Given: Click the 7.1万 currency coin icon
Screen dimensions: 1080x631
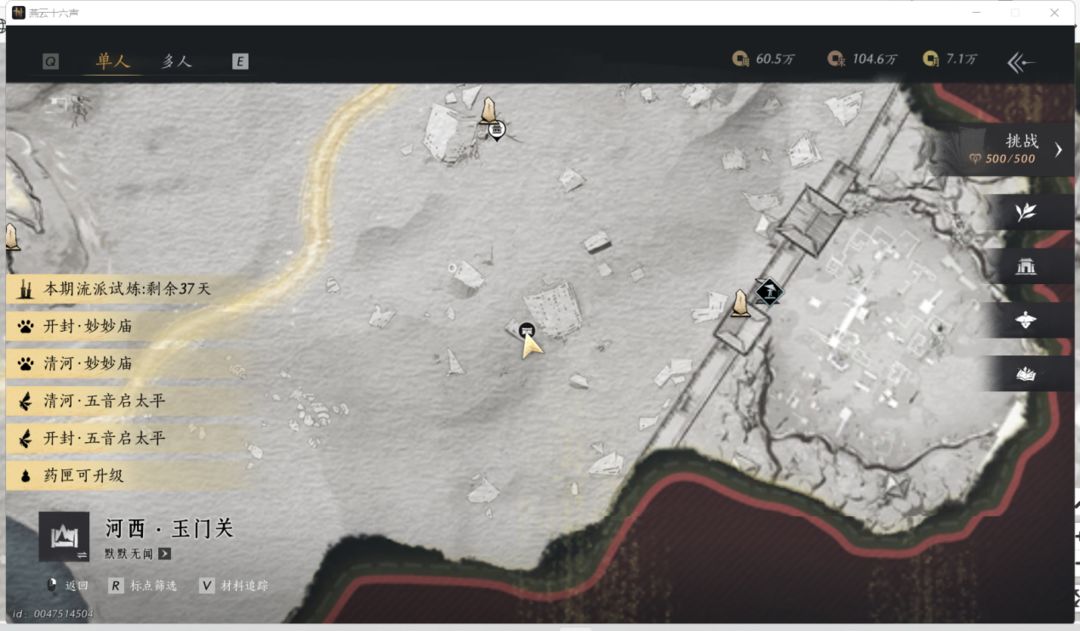Looking at the screenshot, I should pyautogui.click(x=931, y=59).
